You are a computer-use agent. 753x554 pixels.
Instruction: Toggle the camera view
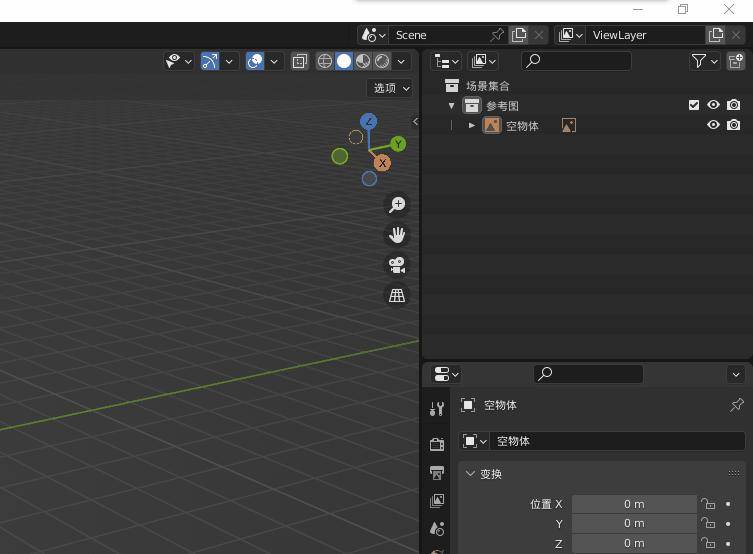coord(397,265)
